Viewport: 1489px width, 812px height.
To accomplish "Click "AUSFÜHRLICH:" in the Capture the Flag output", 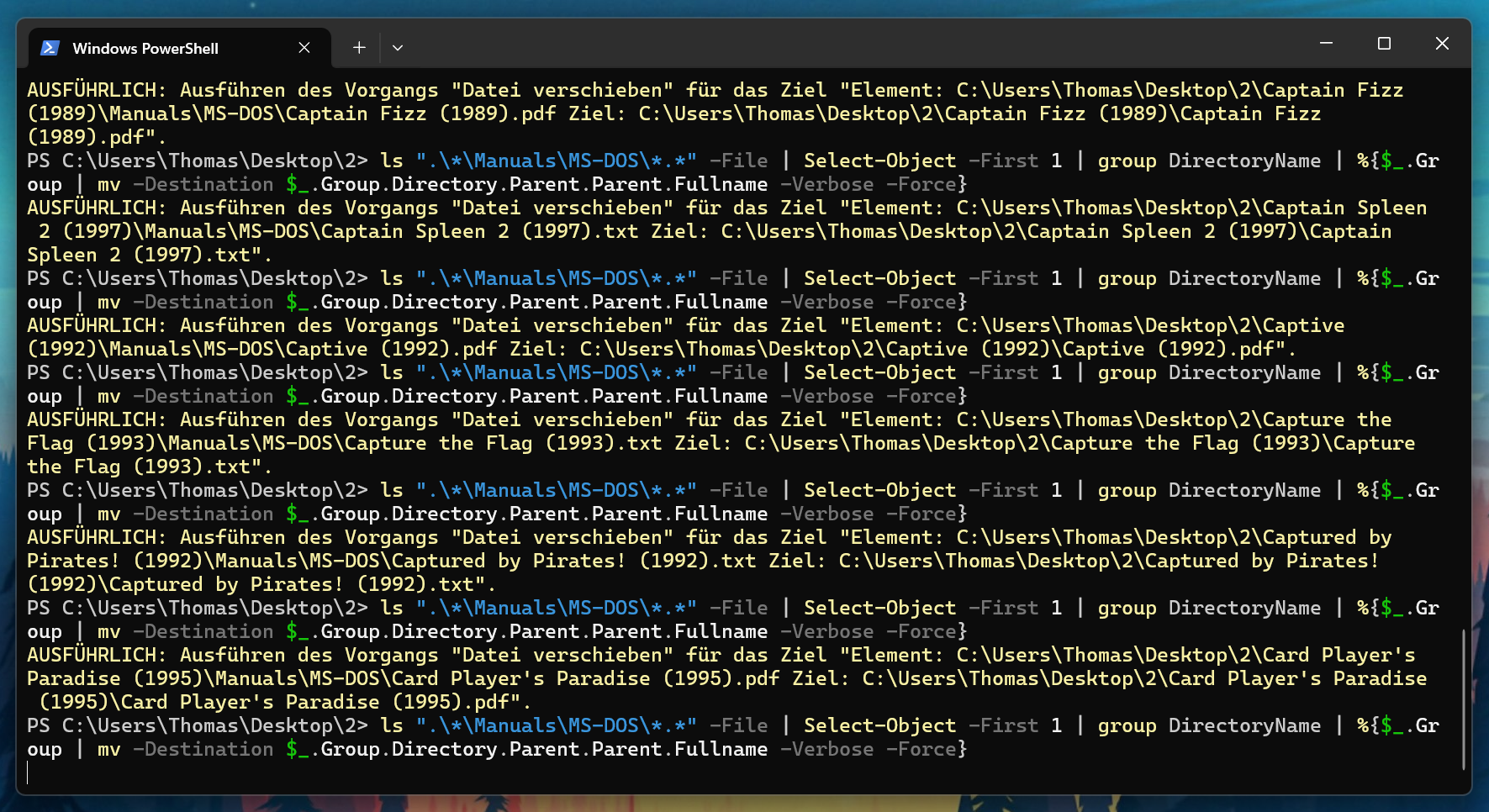I will [x=97, y=419].
